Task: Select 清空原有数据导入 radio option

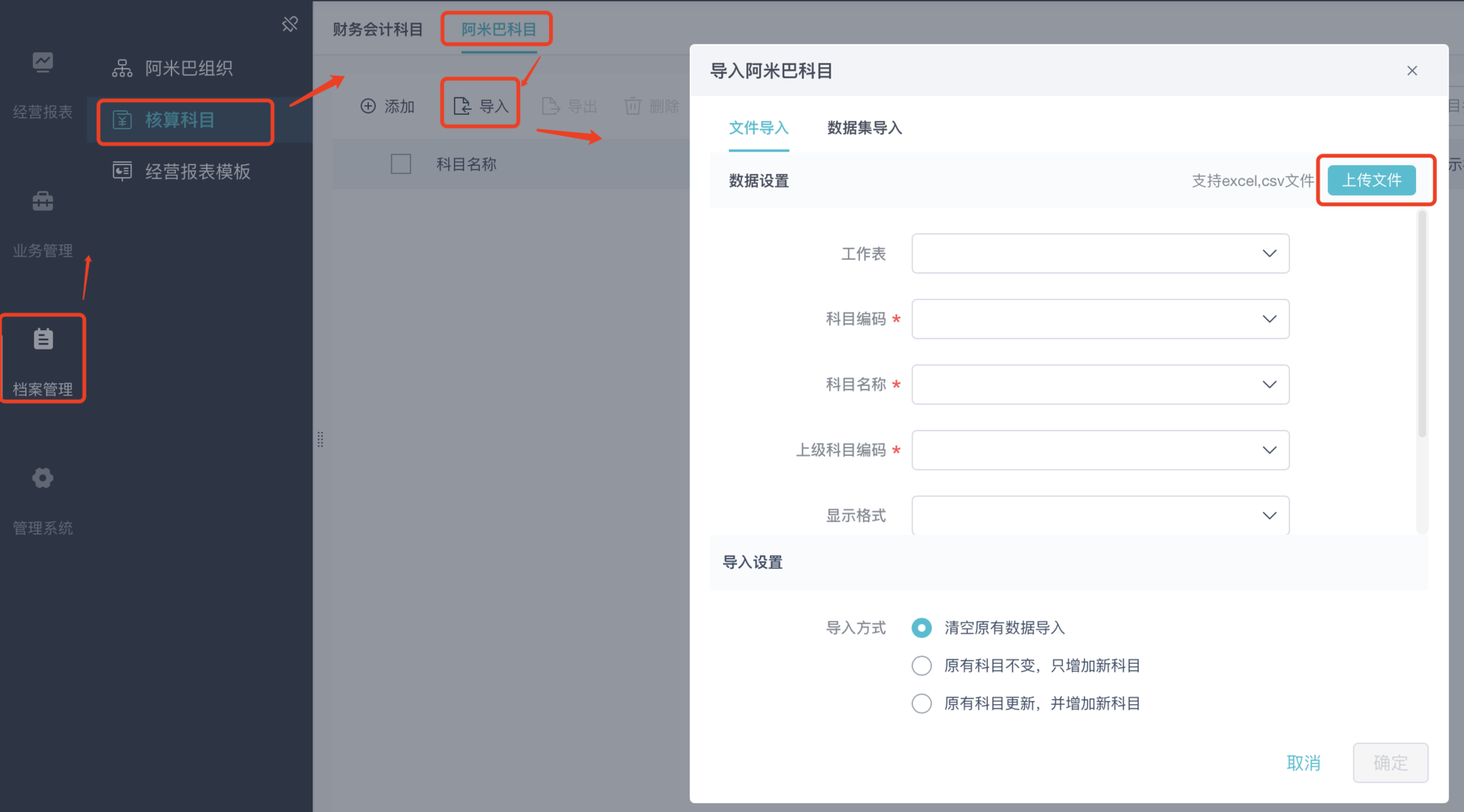Action: pos(921,628)
